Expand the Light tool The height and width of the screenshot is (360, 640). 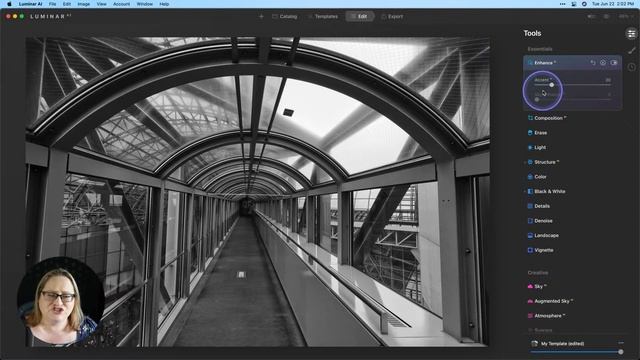[540, 147]
